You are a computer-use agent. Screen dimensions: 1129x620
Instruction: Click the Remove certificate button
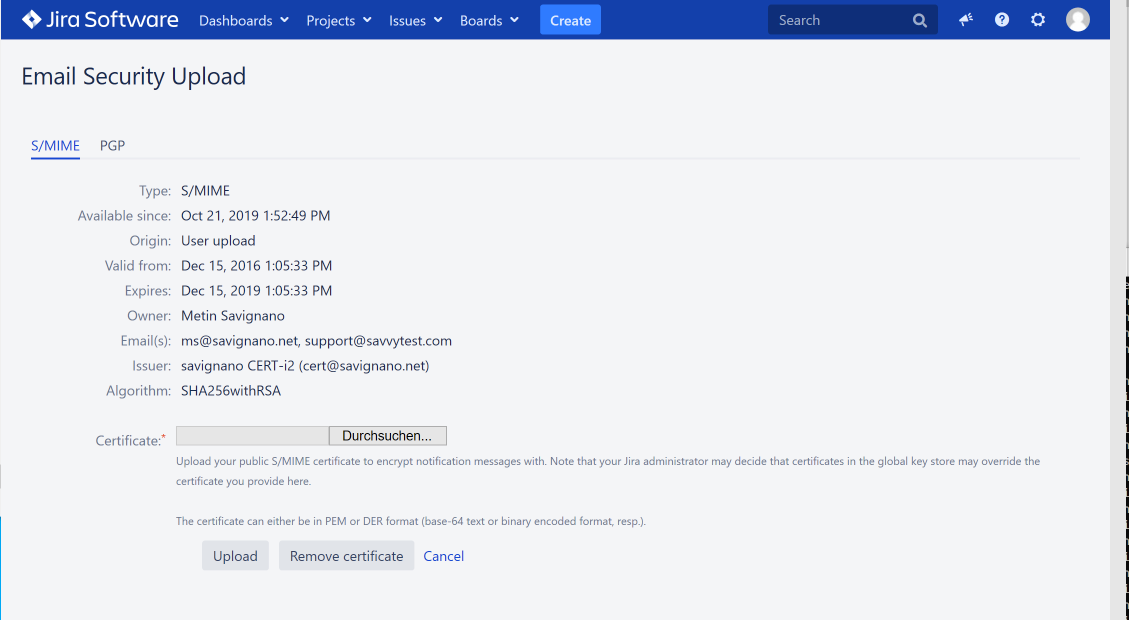[346, 556]
